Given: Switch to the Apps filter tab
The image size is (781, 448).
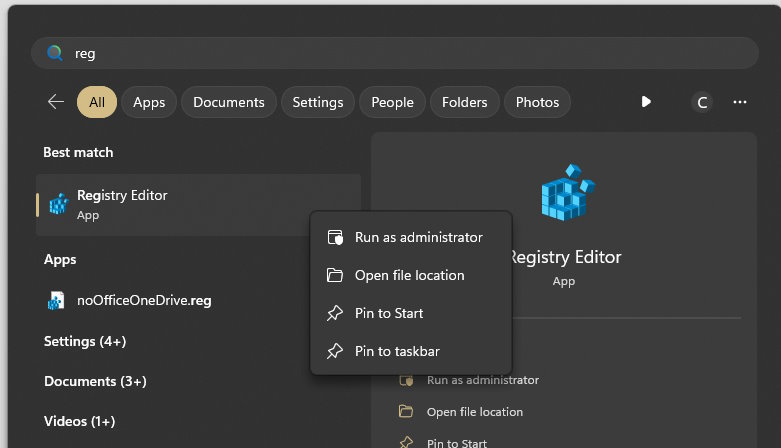Looking at the screenshot, I should (149, 102).
